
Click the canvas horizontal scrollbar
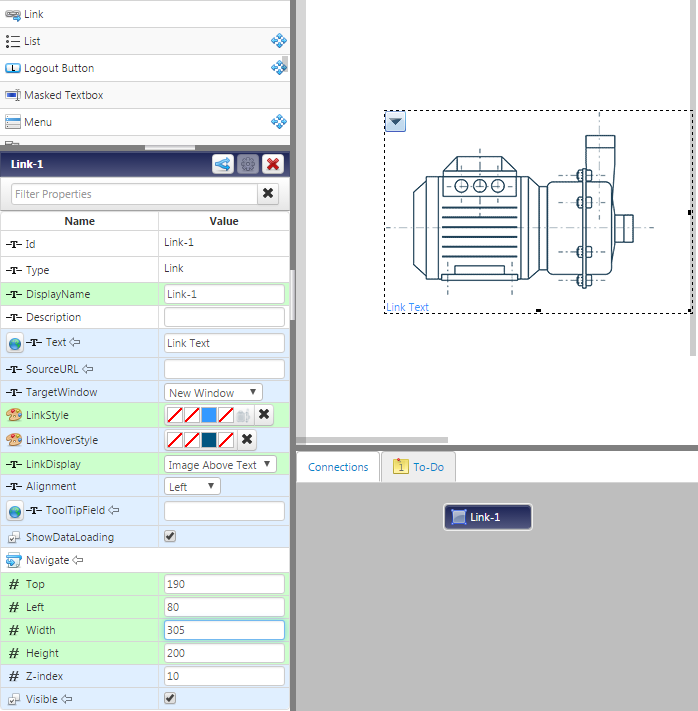click(x=372, y=440)
